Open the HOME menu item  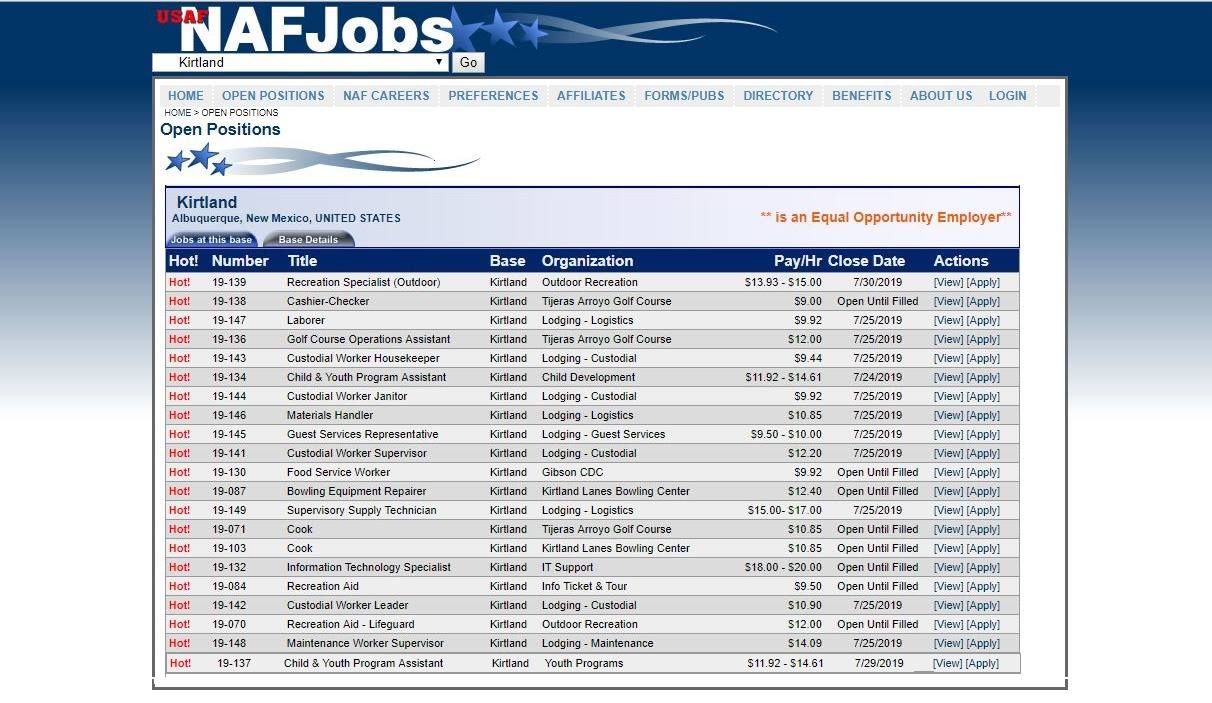coord(186,96)
